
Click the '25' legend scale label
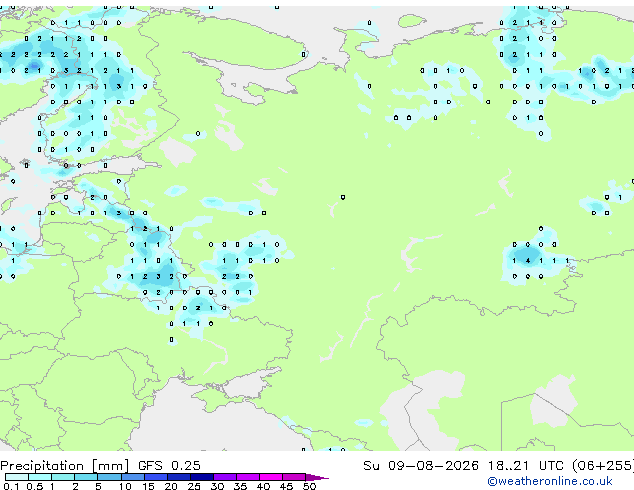coord(194,486)
